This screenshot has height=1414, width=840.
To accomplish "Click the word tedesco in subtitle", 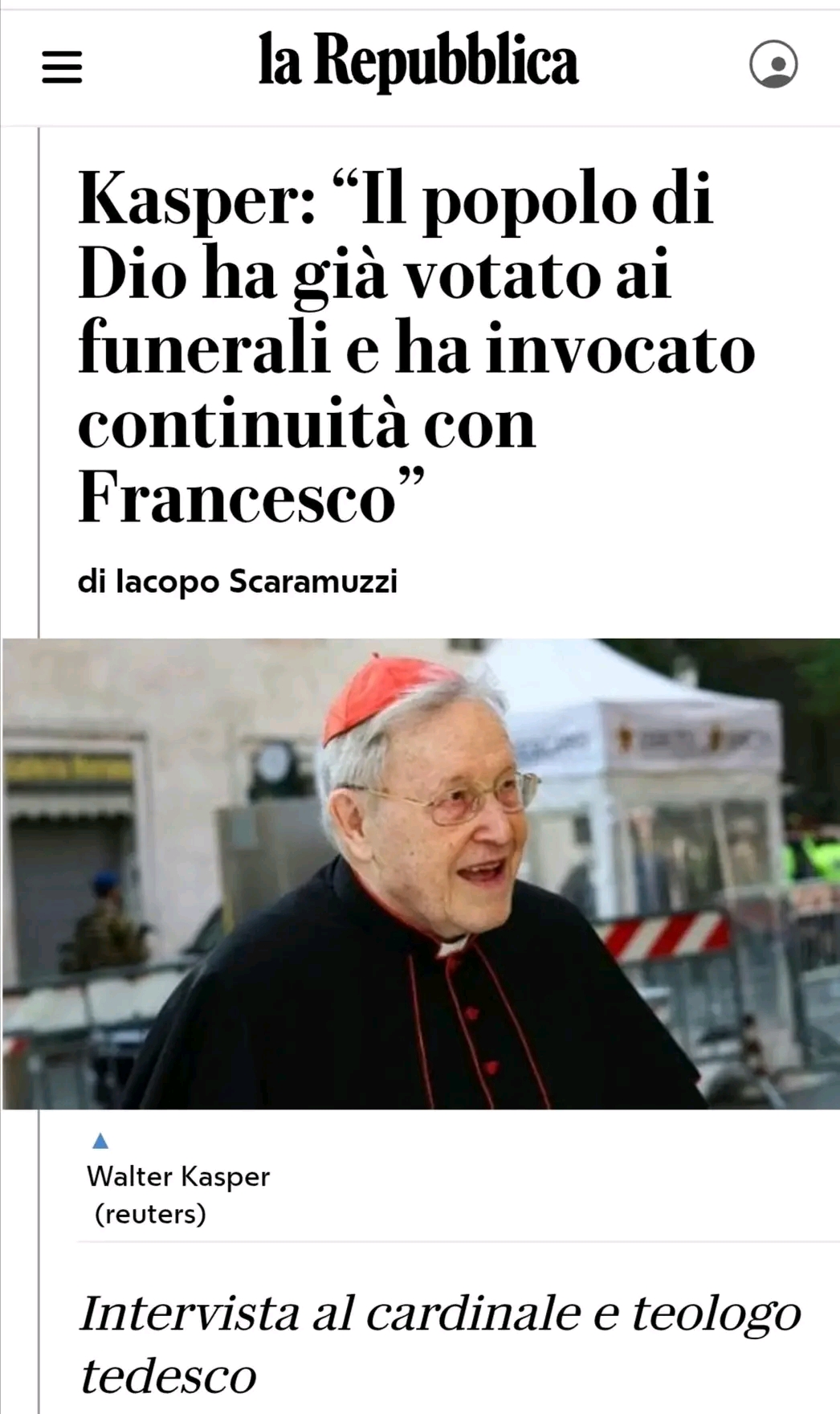I will [x=168, y=1375].
